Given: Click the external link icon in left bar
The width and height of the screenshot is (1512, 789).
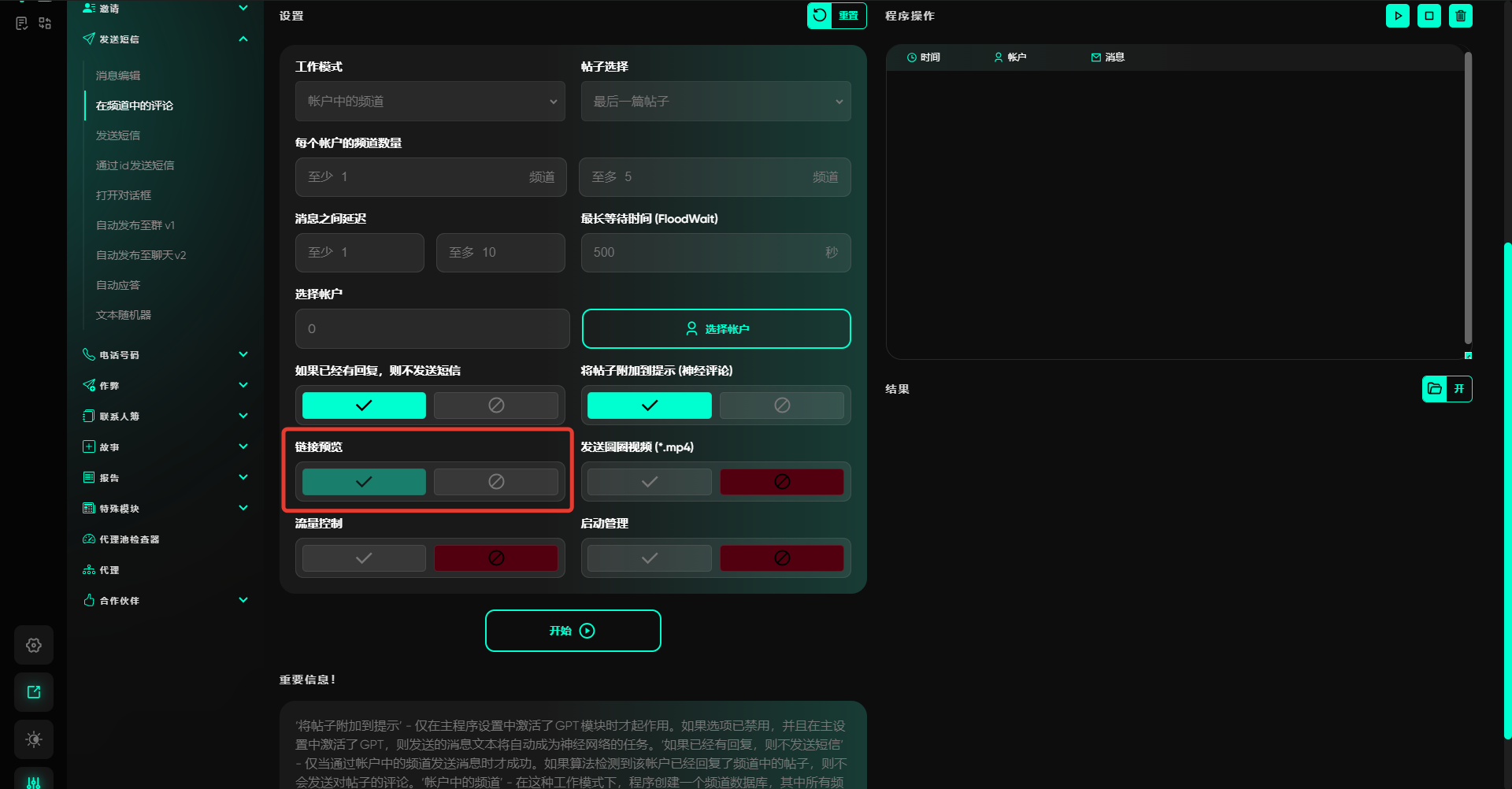Looking at the screenshot, I should click(34, 692).
